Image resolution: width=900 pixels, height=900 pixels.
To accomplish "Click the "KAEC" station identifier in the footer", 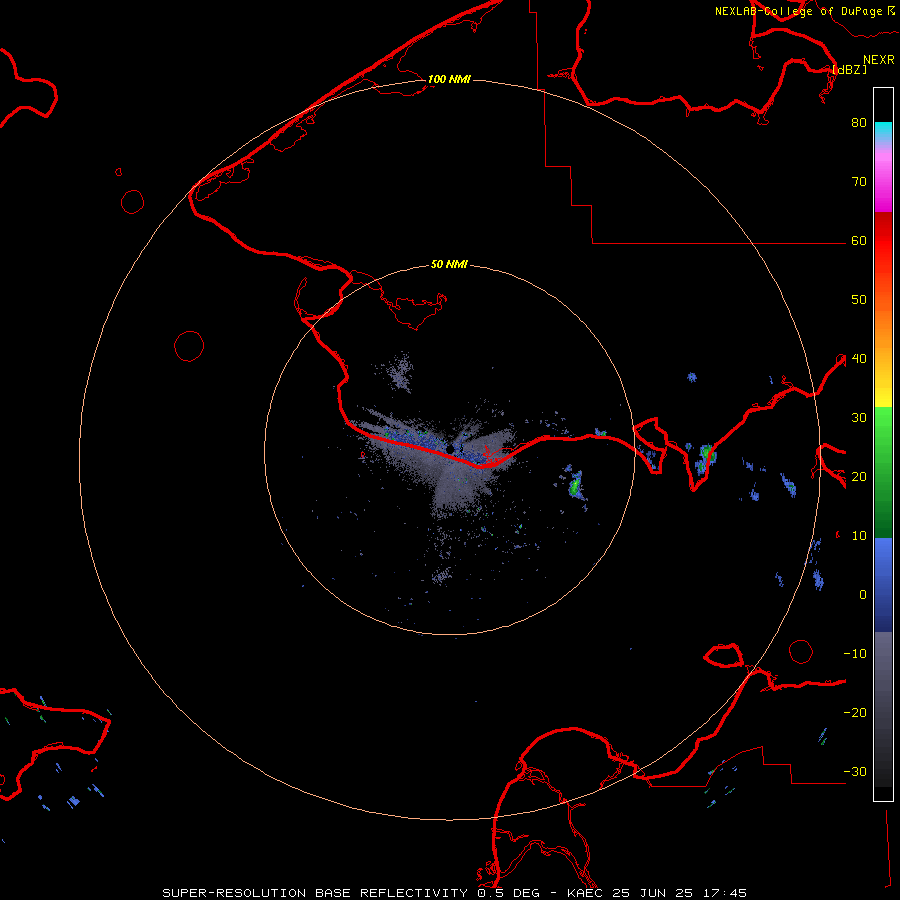I will (x=585, y=893).
